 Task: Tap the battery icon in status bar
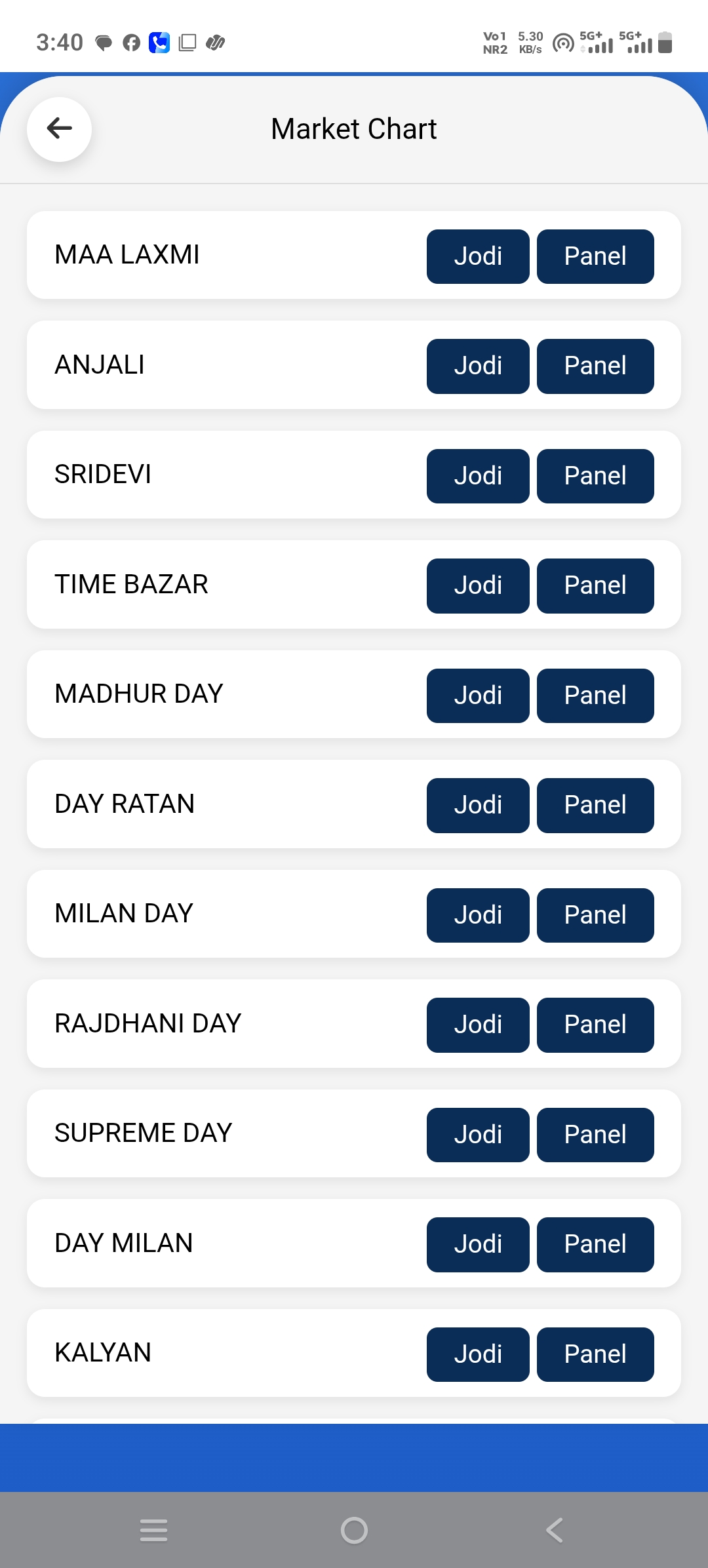pyautogui.click(x=665, y=43)
